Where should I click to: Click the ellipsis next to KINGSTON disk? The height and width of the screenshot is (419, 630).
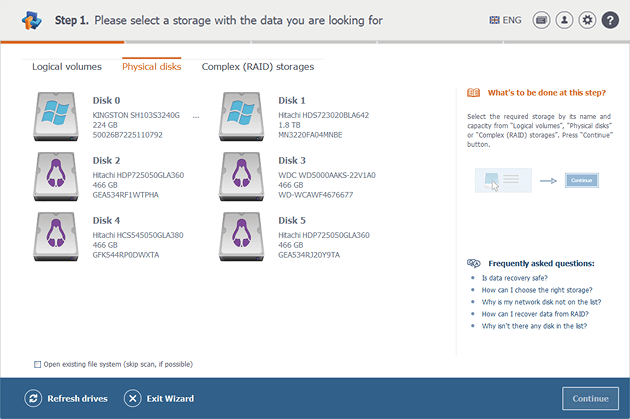196,116
